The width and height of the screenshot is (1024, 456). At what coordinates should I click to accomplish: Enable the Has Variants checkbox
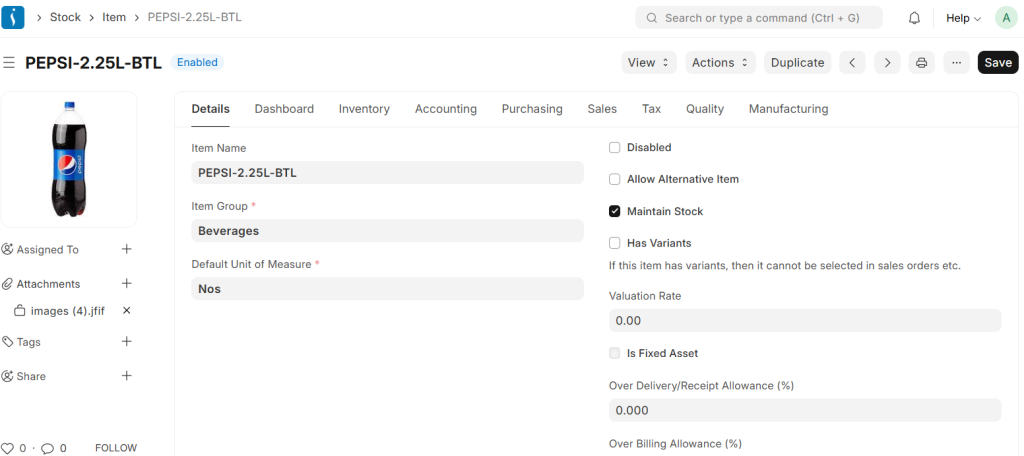pos(614,243)
